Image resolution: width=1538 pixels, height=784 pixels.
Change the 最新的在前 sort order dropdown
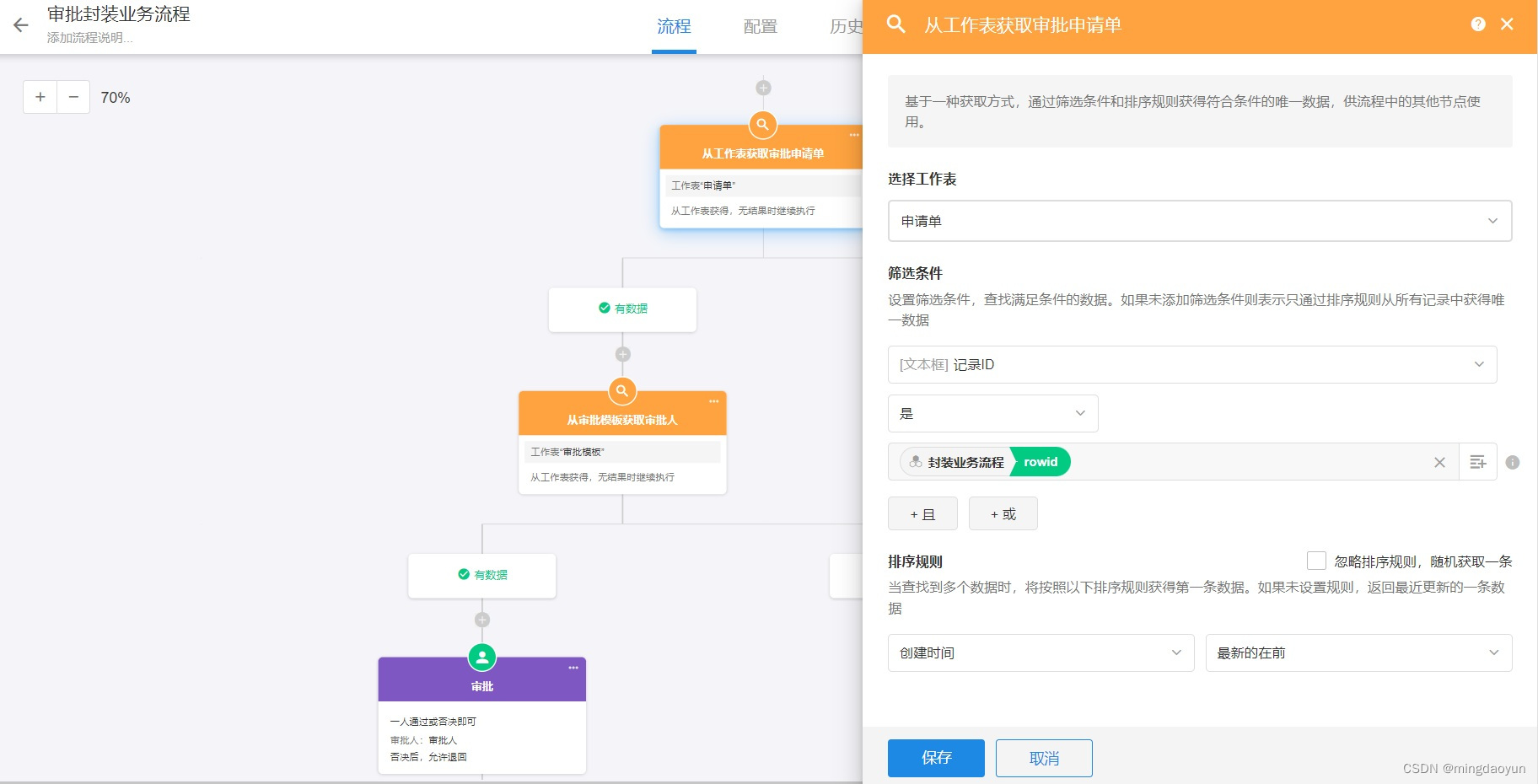(1358, 652)
